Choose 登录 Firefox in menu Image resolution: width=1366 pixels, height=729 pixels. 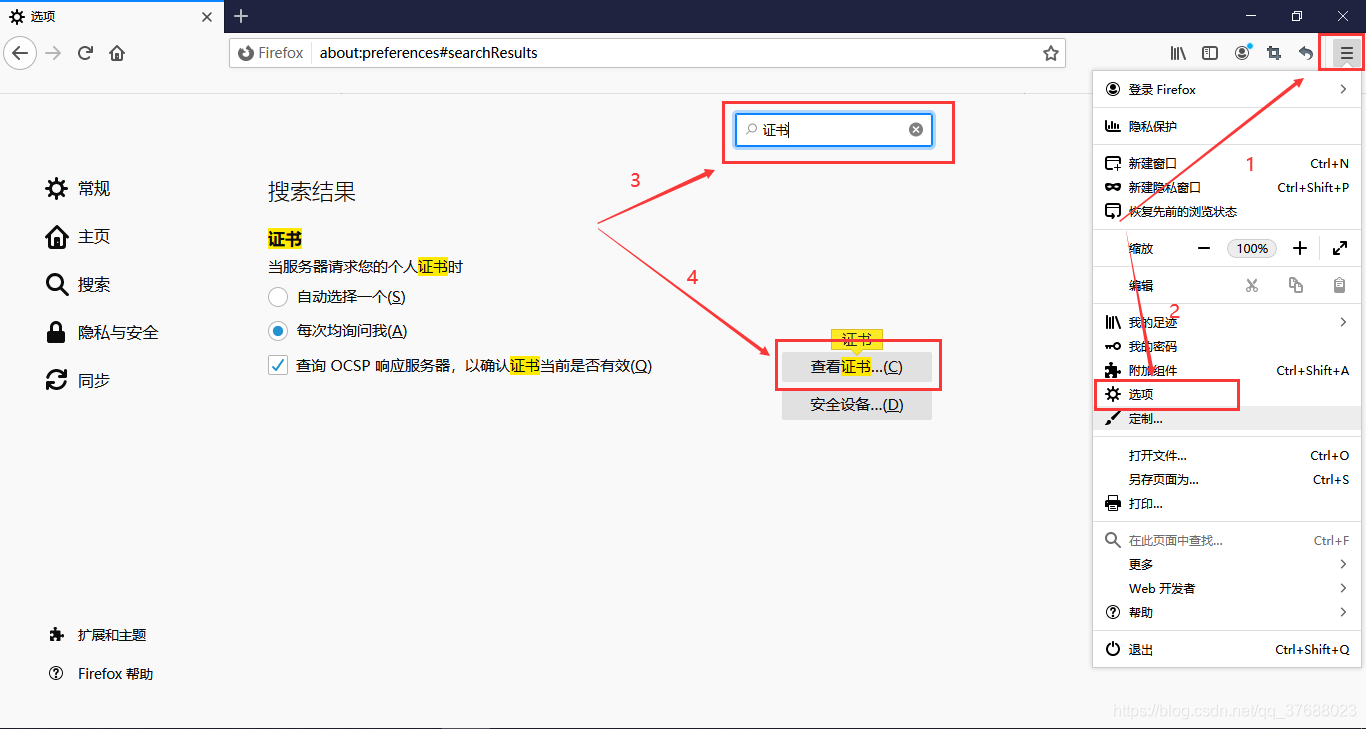point(1227,89)
